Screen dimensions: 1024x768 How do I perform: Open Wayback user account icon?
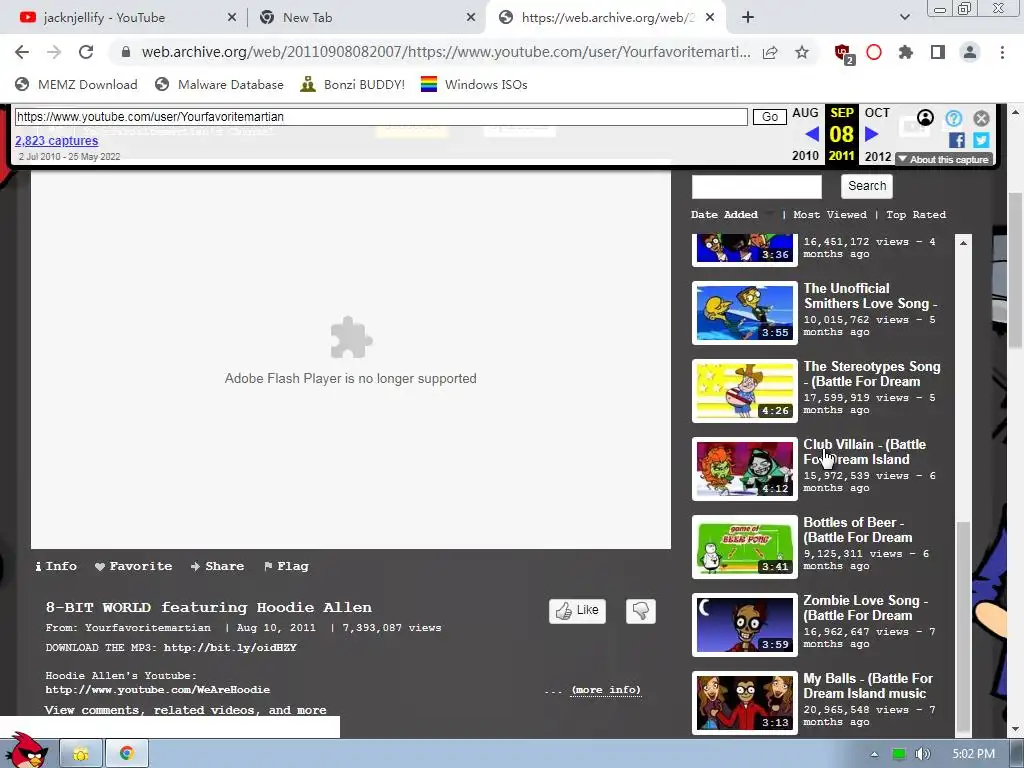925,118
